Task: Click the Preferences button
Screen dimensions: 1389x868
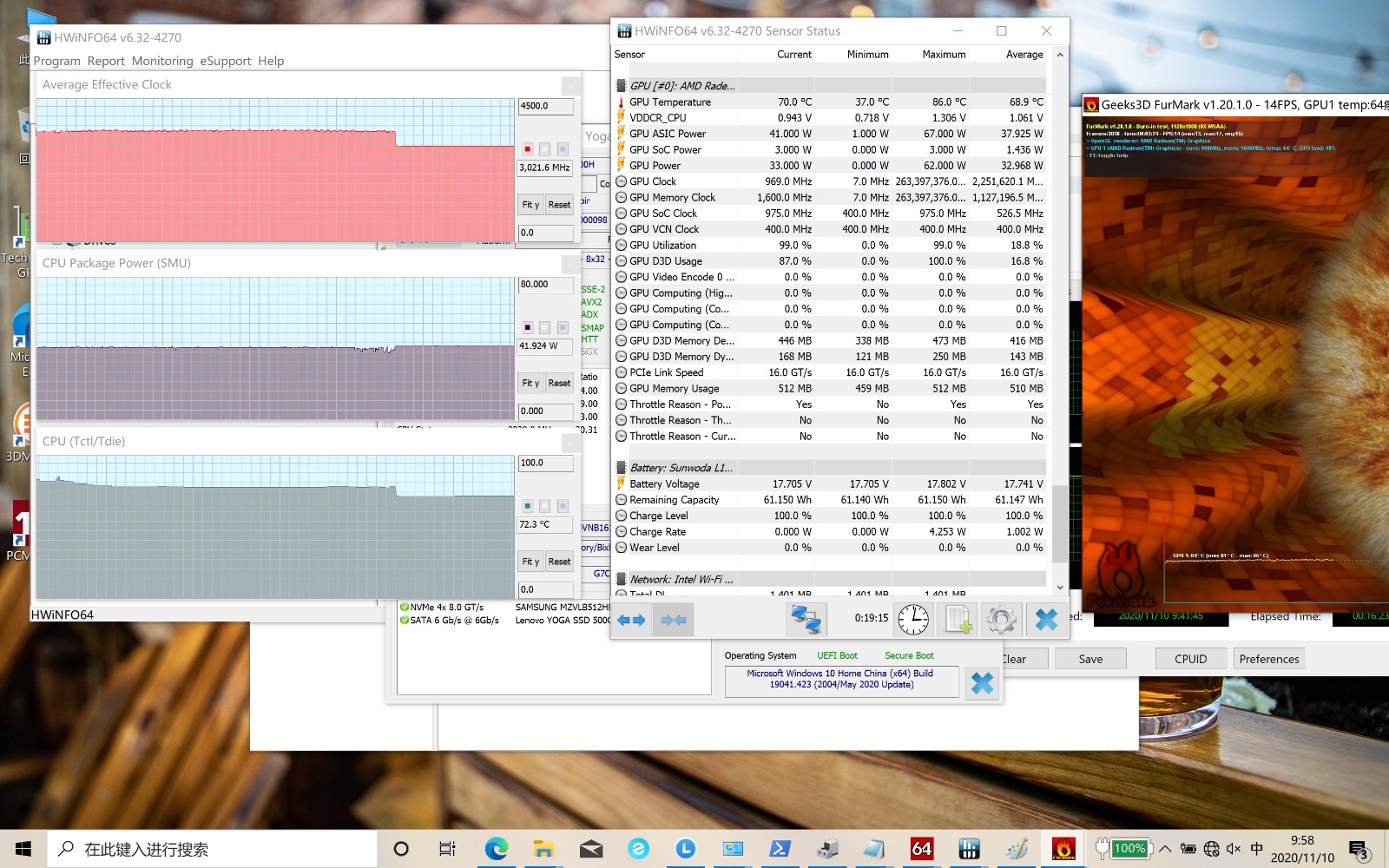Action: pyautogui.click(x=1269, y=659)
